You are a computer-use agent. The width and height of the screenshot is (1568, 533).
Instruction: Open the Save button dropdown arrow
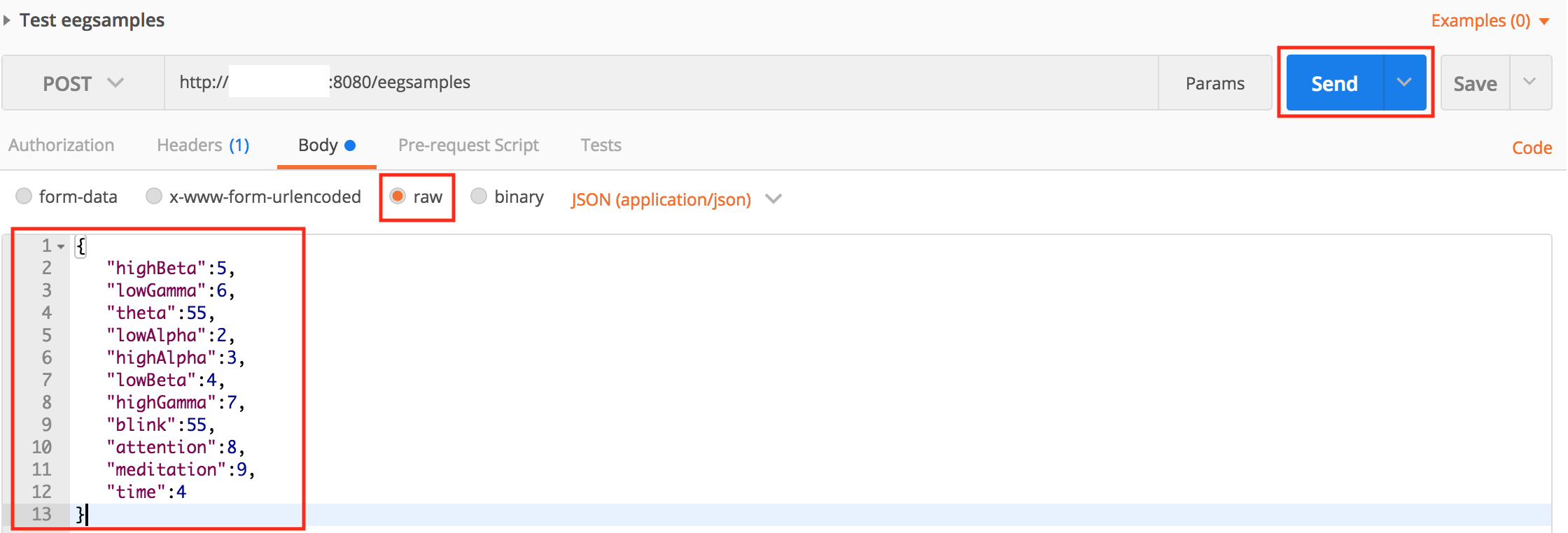coord(1530,82)
